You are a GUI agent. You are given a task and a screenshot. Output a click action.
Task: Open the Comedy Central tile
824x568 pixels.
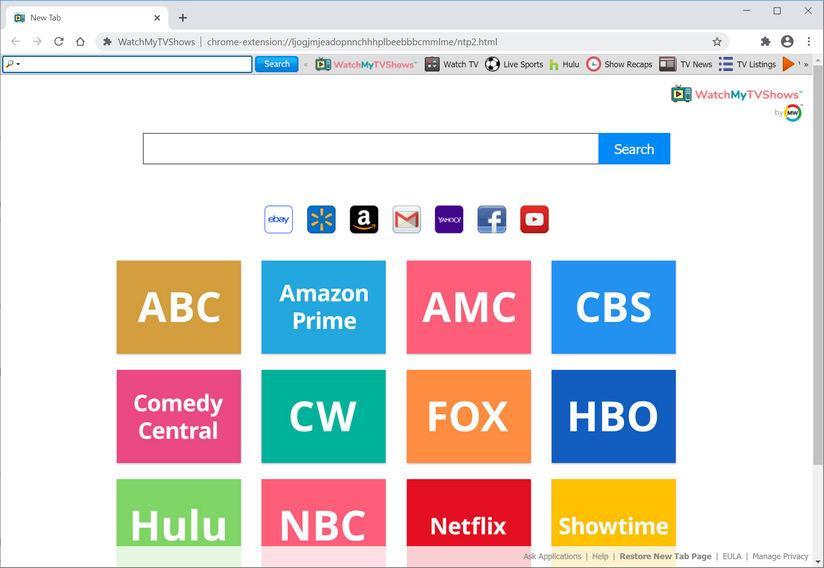pyautogui.click(x=179, y=416)
